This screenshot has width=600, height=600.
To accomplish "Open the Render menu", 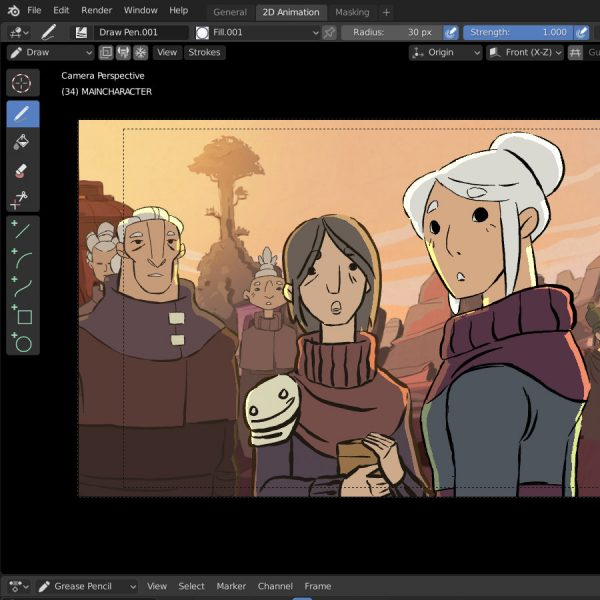I will (x=97, y=10).
